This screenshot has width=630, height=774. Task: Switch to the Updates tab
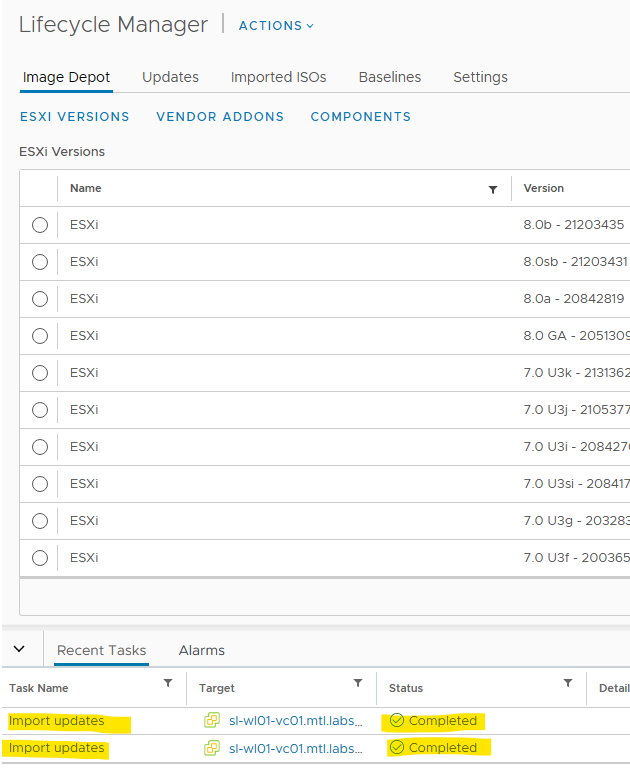tap(170, 77)
